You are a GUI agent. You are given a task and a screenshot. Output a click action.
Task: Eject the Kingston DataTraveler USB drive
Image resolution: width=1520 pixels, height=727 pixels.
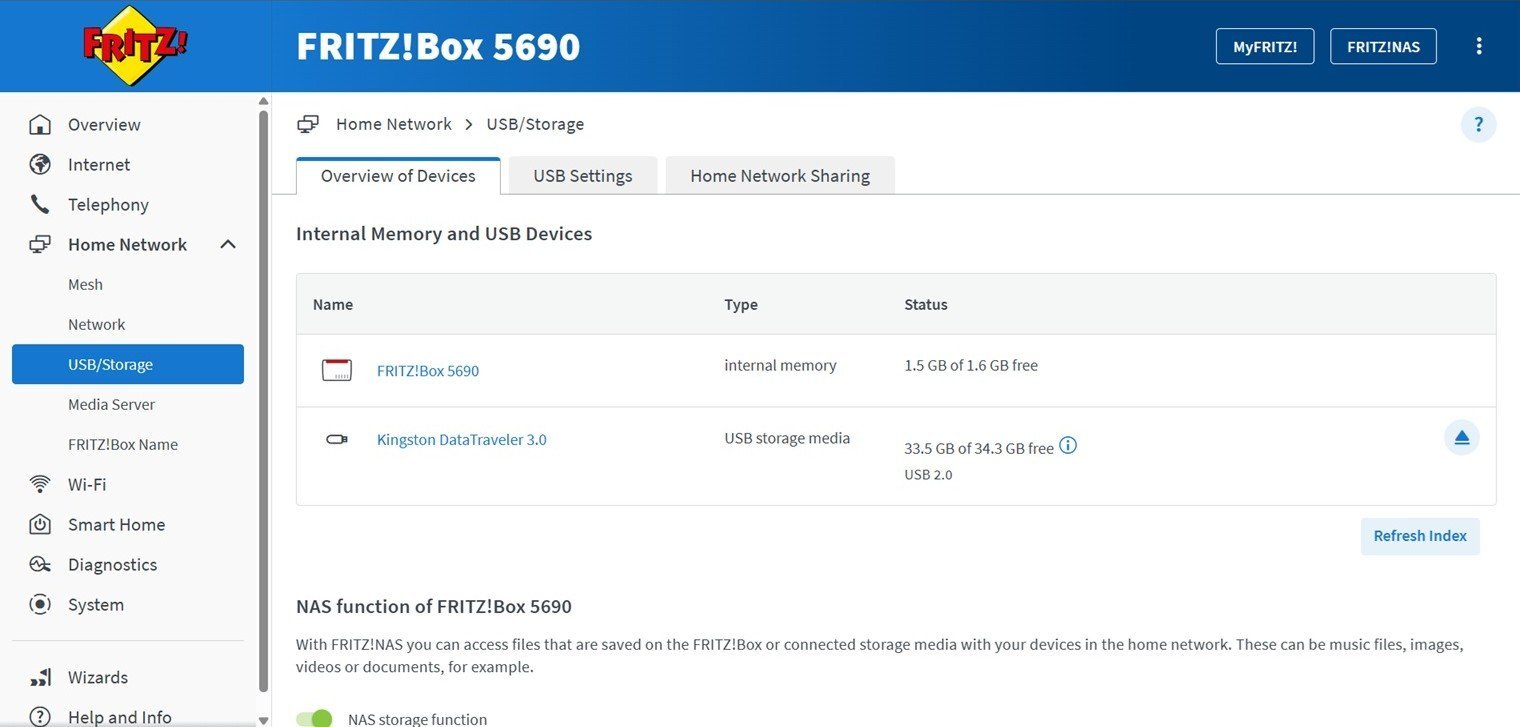[x=1461, y=438]
